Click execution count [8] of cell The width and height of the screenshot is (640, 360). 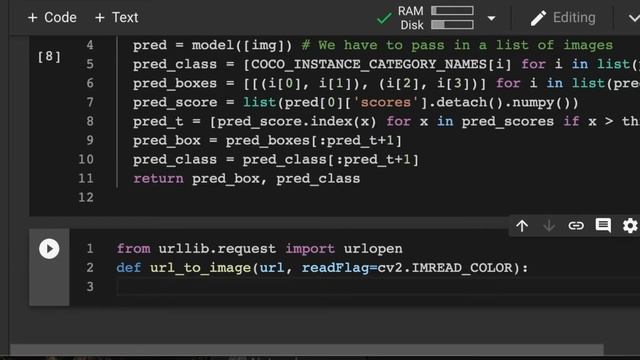coord(49,56)
